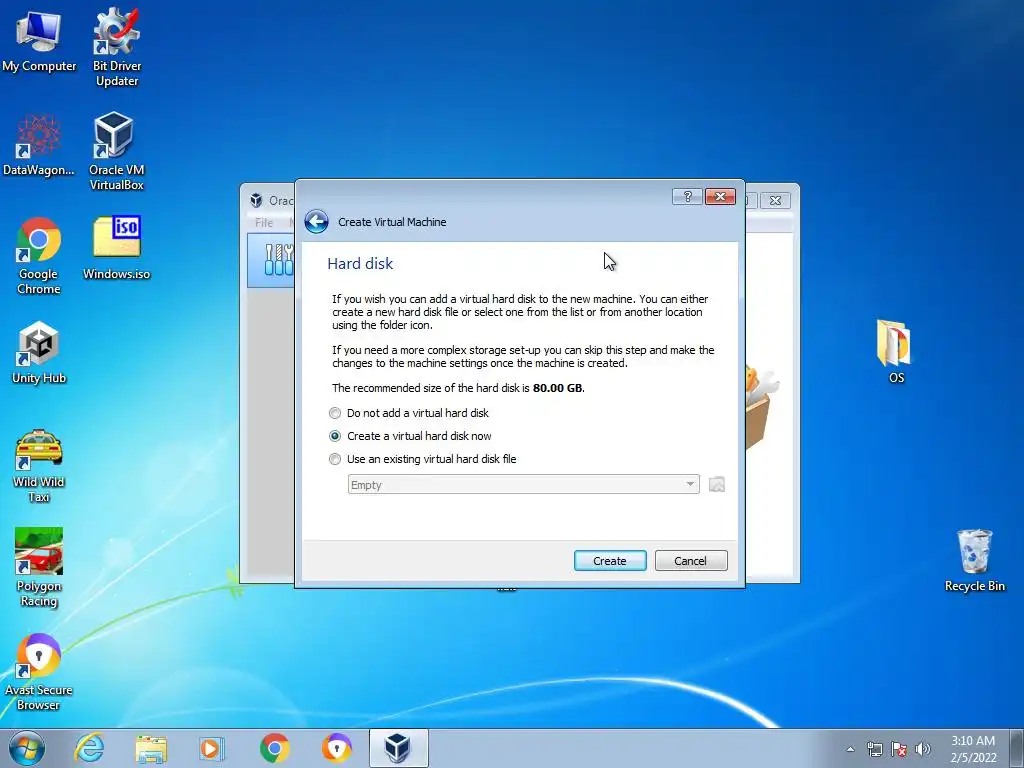
Task: Open the volume speaker icon
Action: (923, 749)
